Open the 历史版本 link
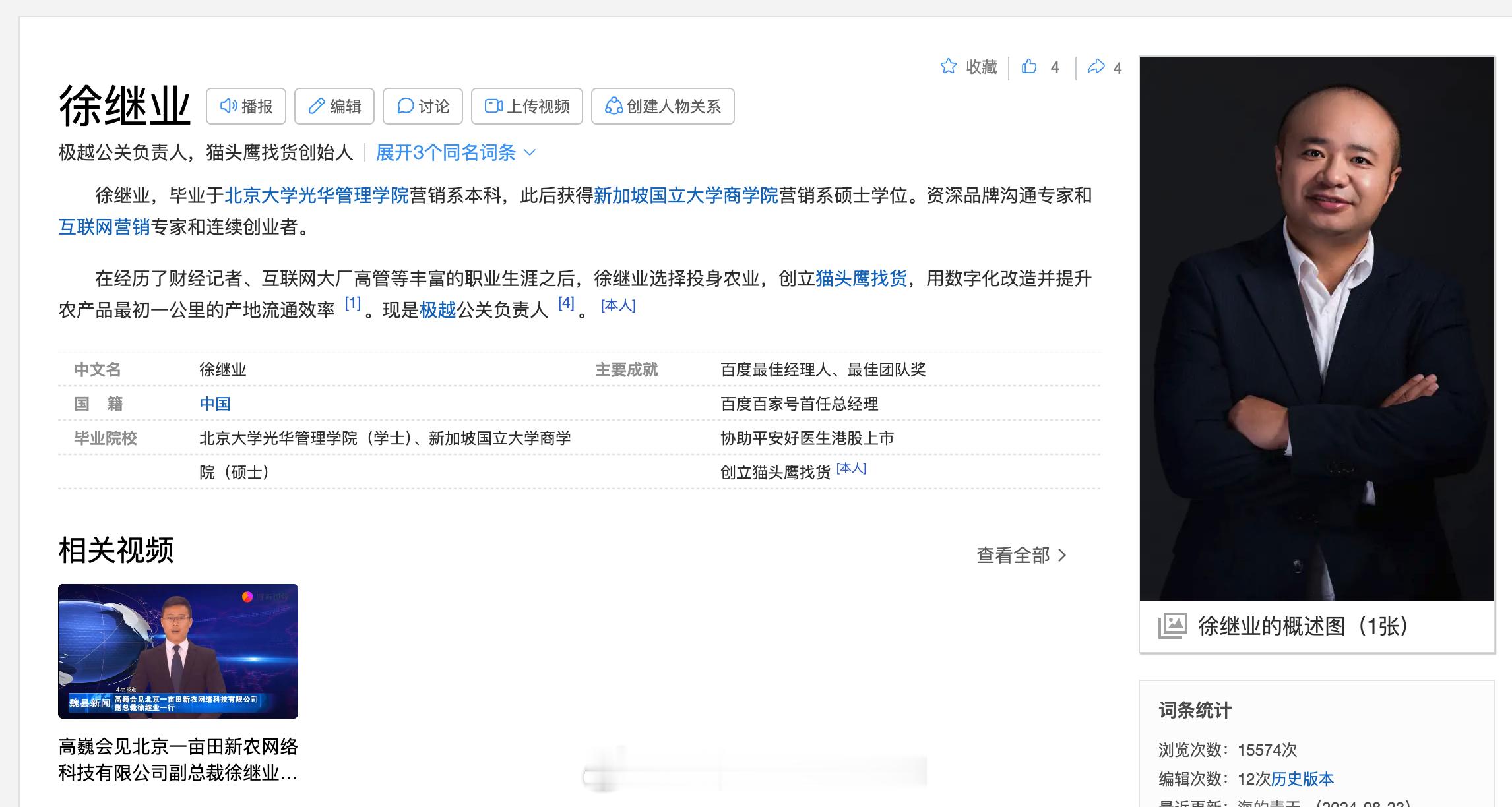 (1302, 779)
